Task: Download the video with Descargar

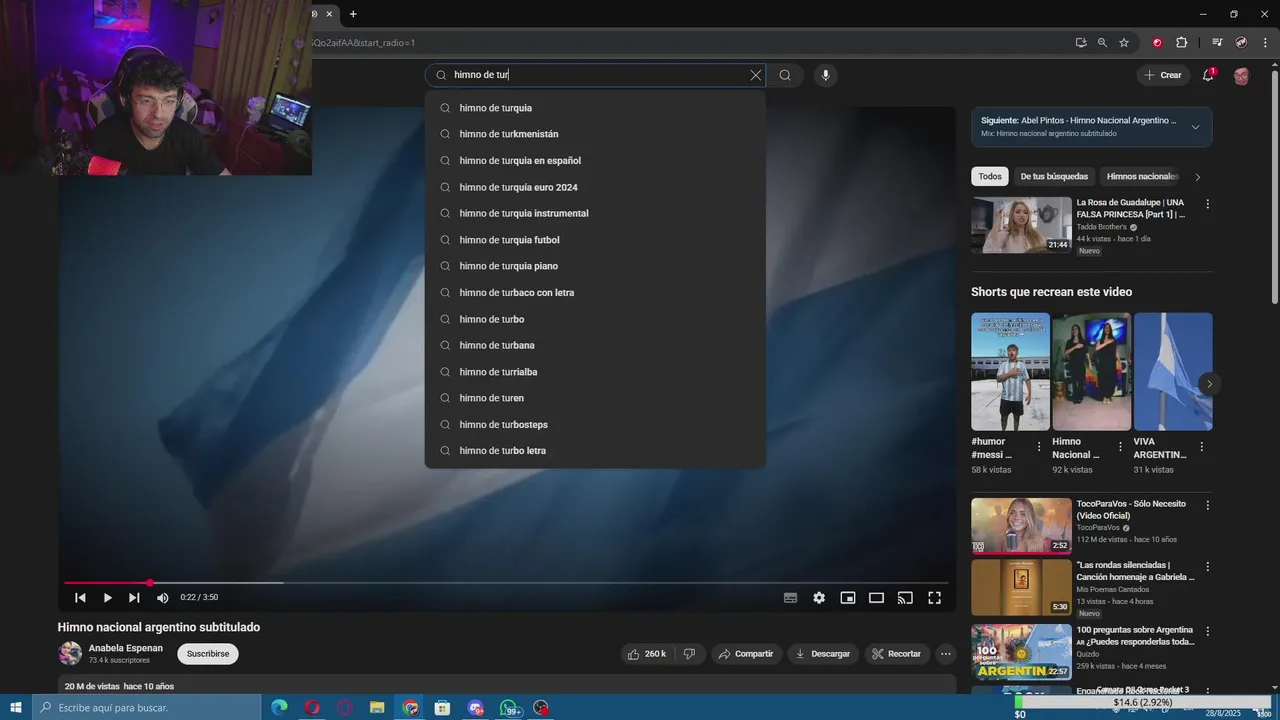Action: tap(823, 654)
